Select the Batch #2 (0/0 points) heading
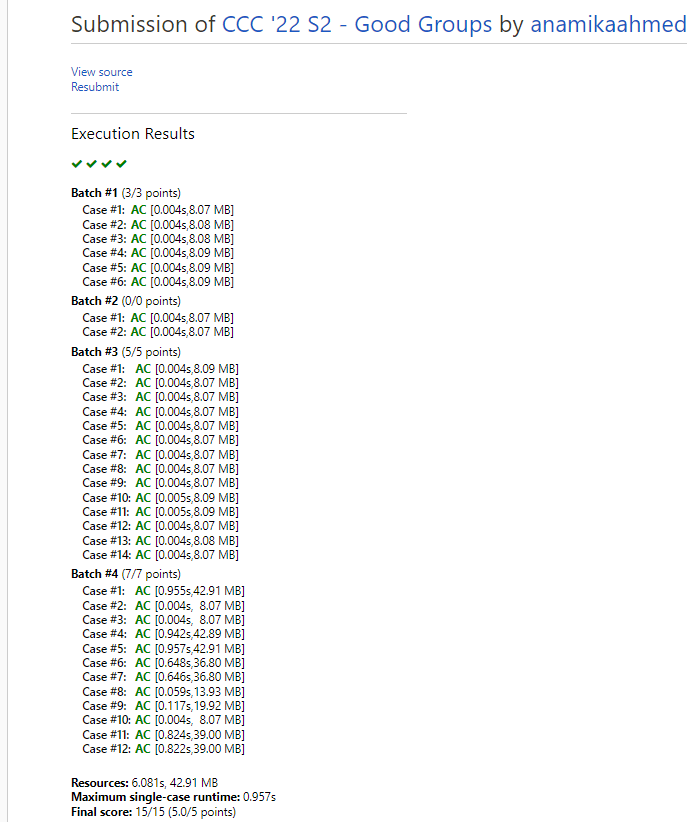The height and width of the screenshot is (822, 687). coord(126,301)
